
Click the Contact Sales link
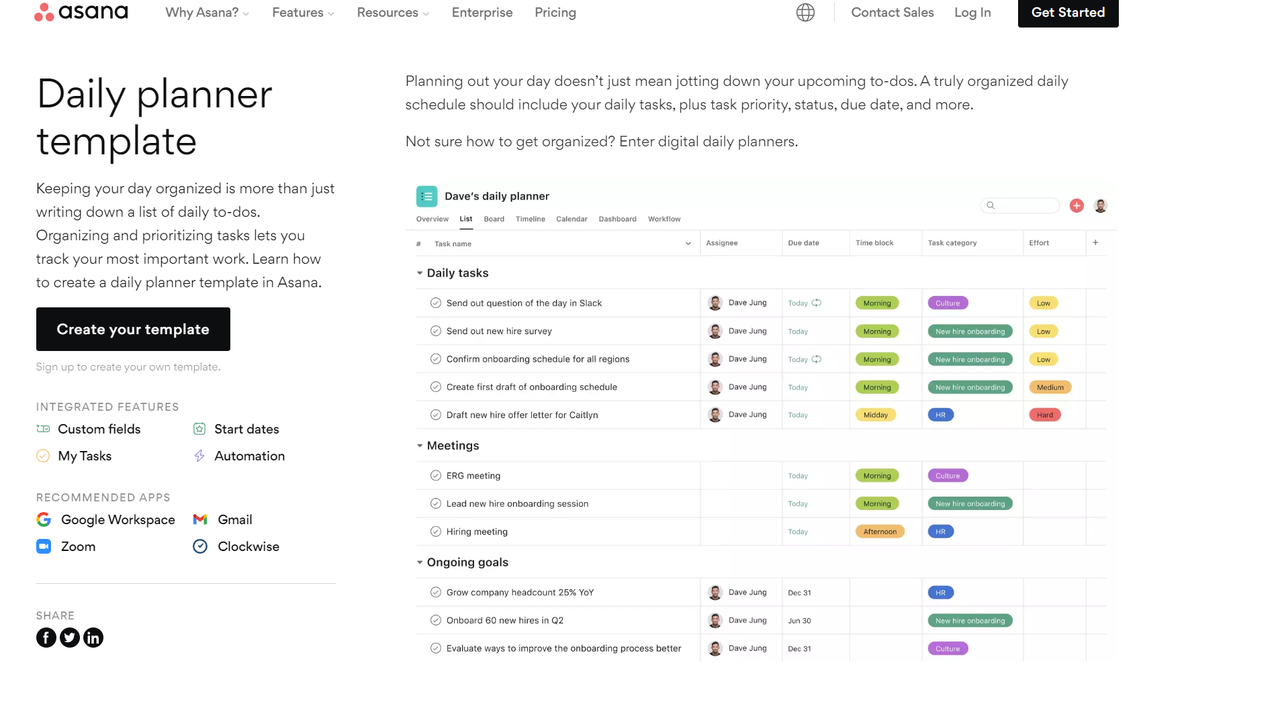tap(892, 13)
